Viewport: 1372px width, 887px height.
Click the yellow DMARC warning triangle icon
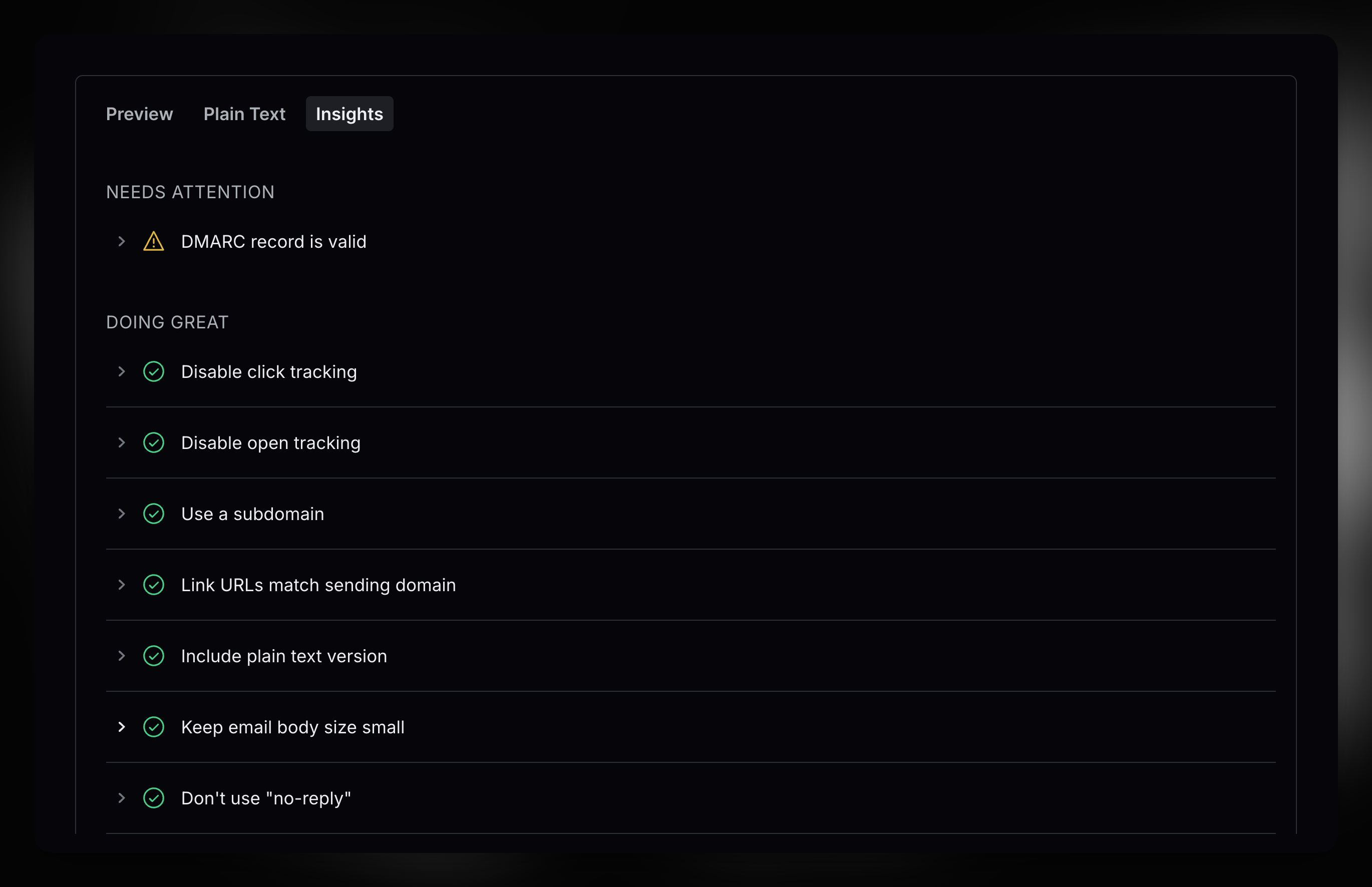[x=153, y=242]
